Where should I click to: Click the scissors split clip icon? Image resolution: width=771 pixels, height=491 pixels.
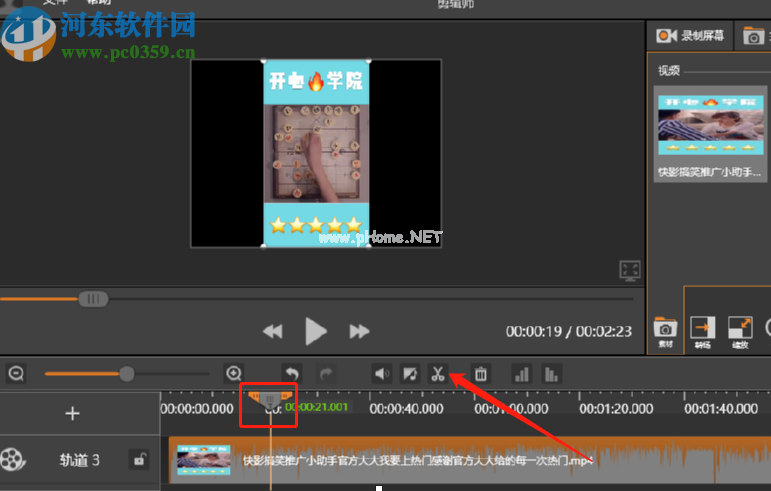point(438,374)
